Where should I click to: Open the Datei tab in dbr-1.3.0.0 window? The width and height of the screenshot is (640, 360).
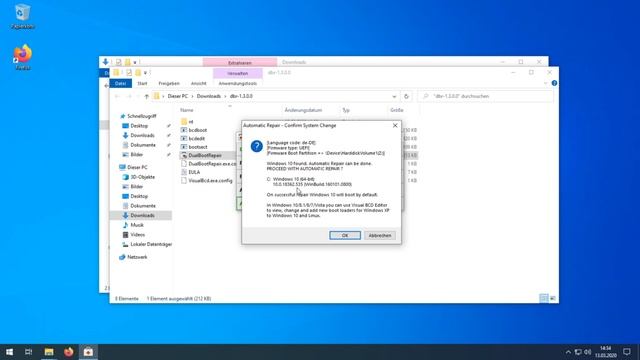pyautogui.click(x=120, y=84)
